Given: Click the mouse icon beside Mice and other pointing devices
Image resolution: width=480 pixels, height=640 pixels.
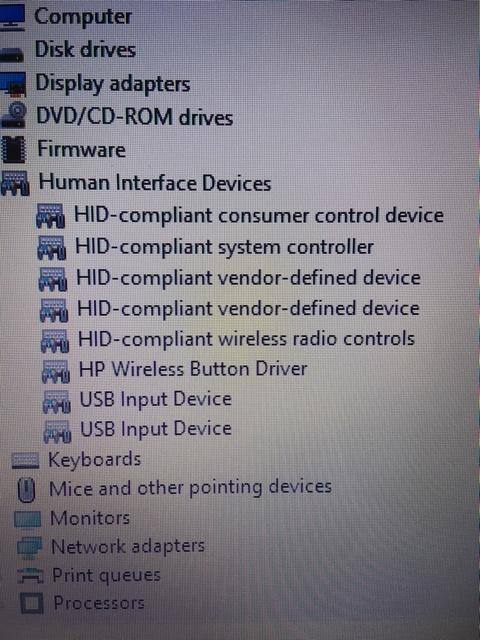Looking at the screenshot, I should pos(27,490).
